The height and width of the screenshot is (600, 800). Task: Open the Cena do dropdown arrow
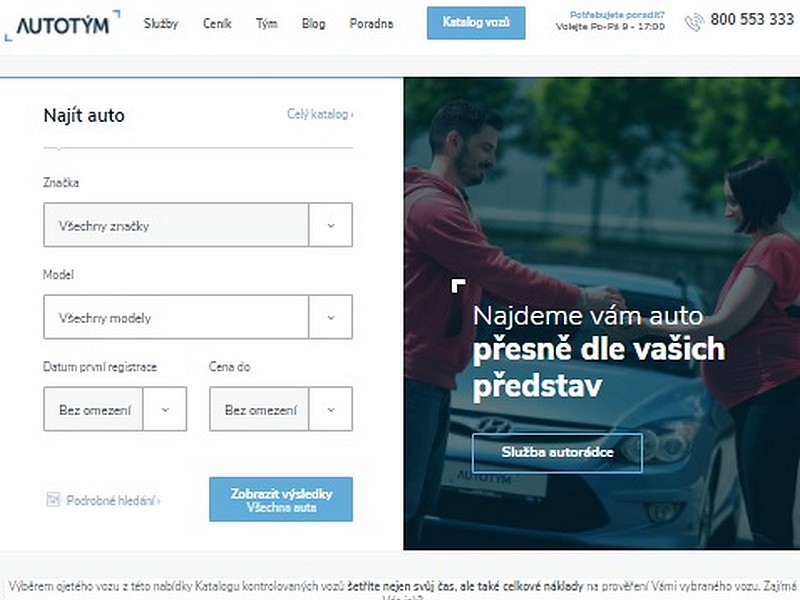coord(331,409)
